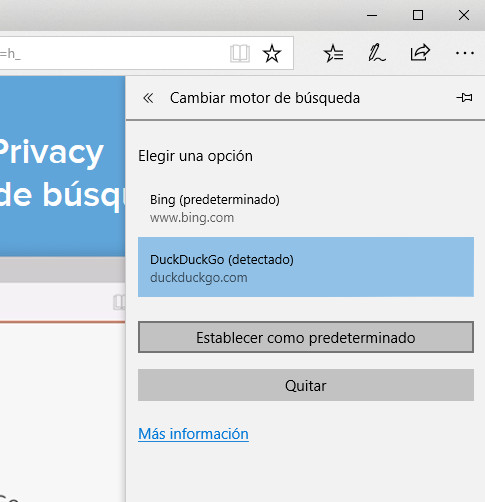Maximize the Edge browser window
Screen dimensions: 485x502
point(418,15)
